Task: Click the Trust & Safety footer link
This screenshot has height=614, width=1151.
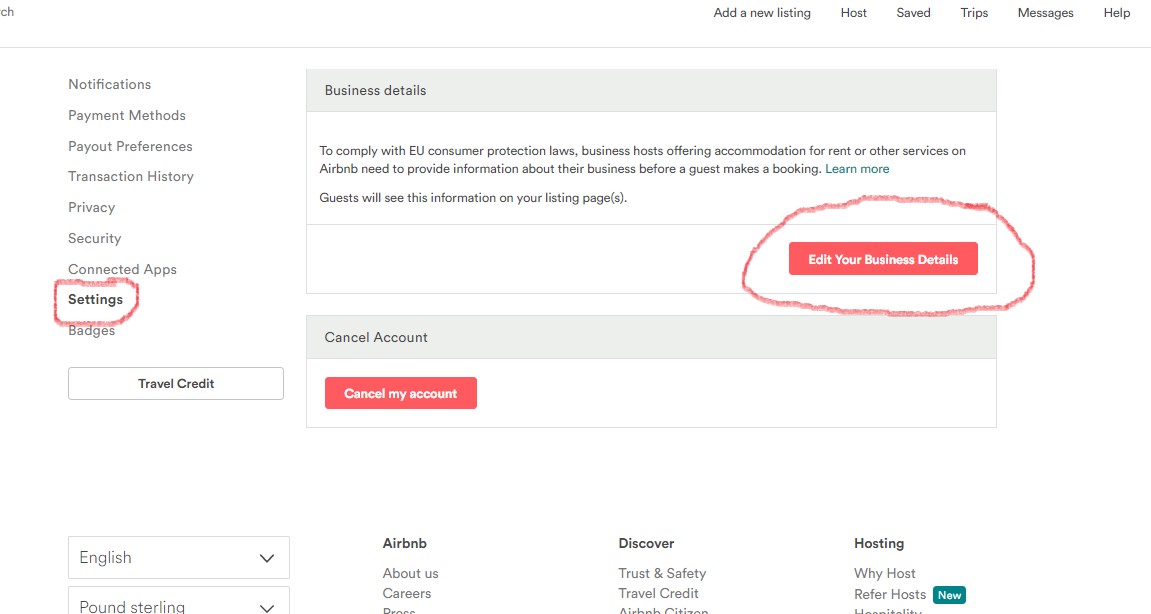Action: pos(662,574)
